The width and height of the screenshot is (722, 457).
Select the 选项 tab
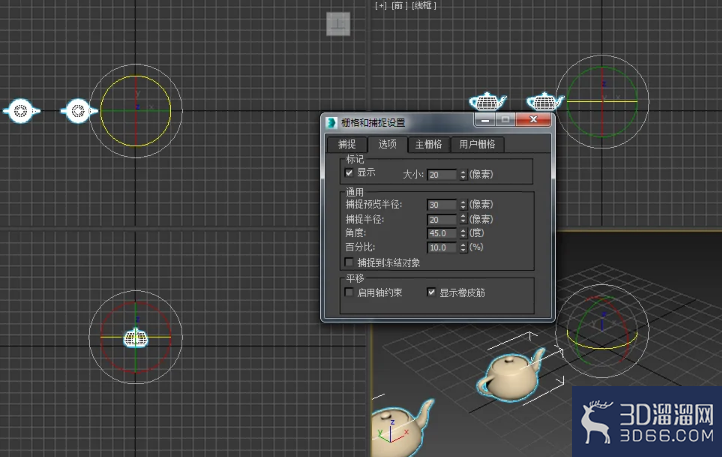(x=387, y=144)
